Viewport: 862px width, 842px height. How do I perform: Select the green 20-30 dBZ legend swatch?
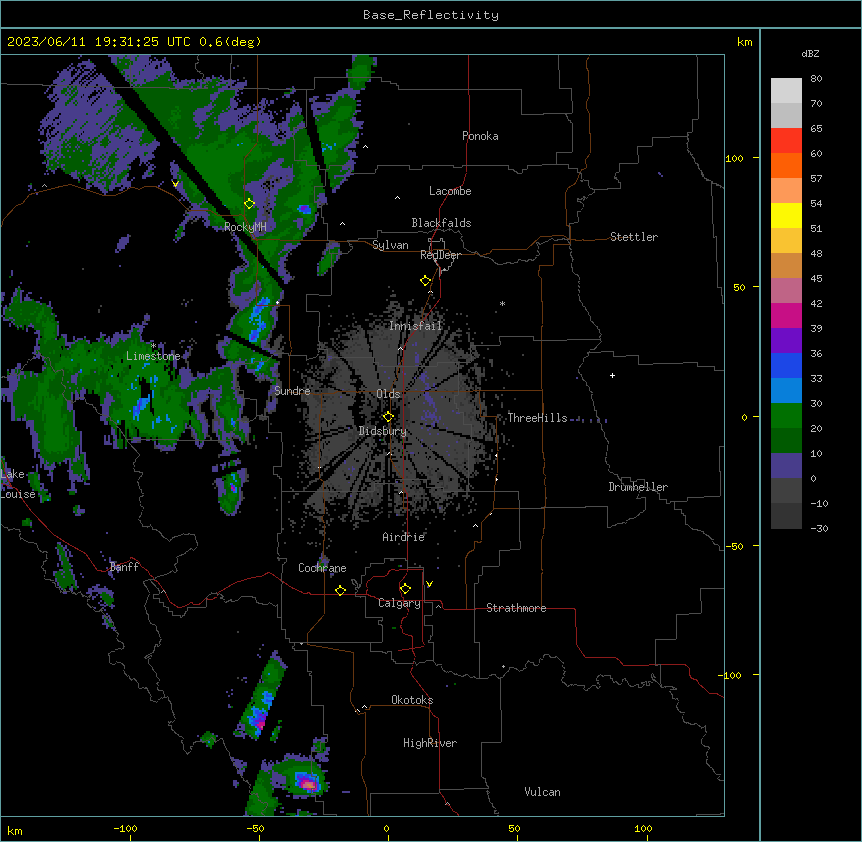tap(786, 416)
